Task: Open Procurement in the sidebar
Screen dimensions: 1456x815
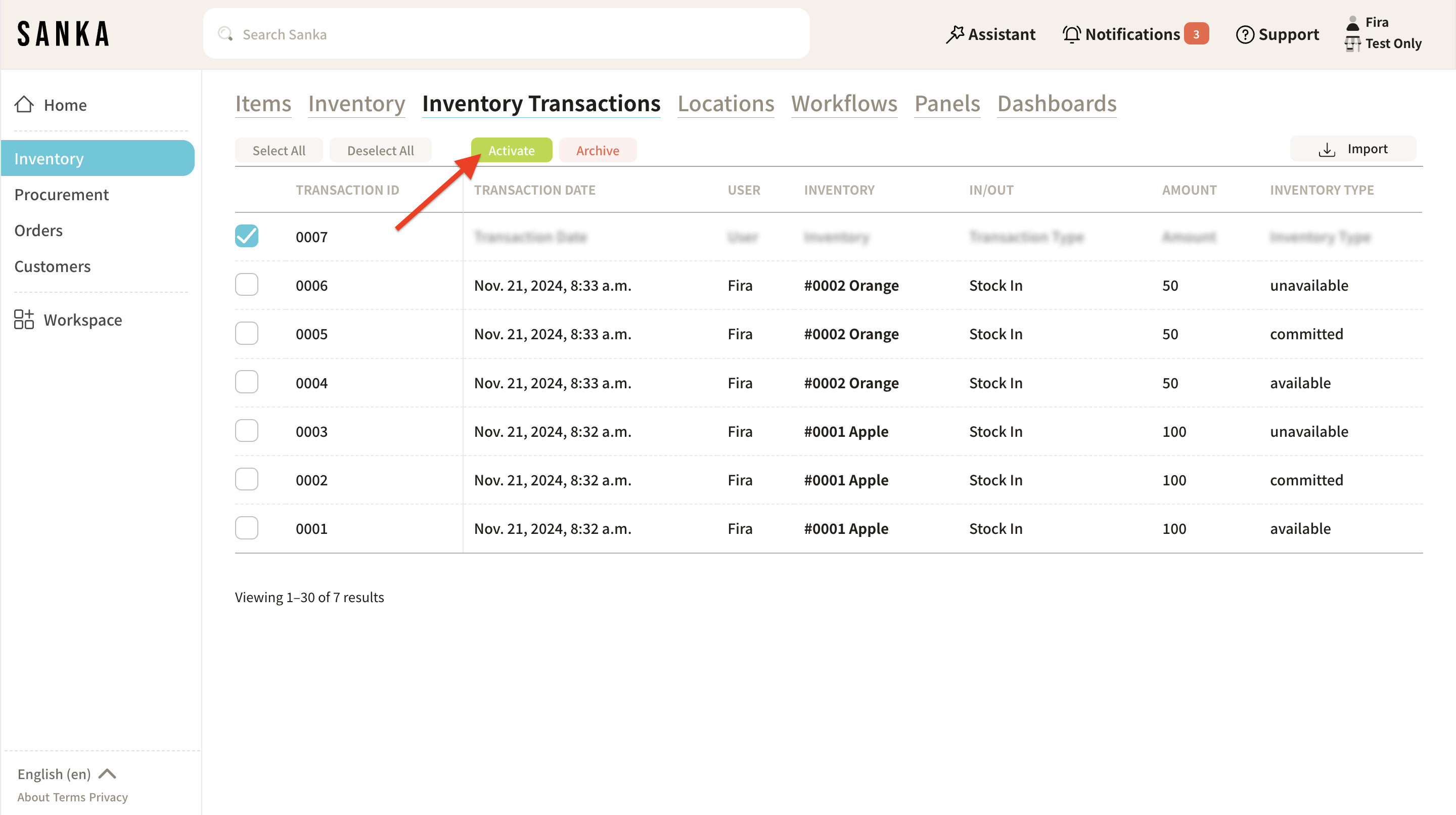Action: click(62, 195)
